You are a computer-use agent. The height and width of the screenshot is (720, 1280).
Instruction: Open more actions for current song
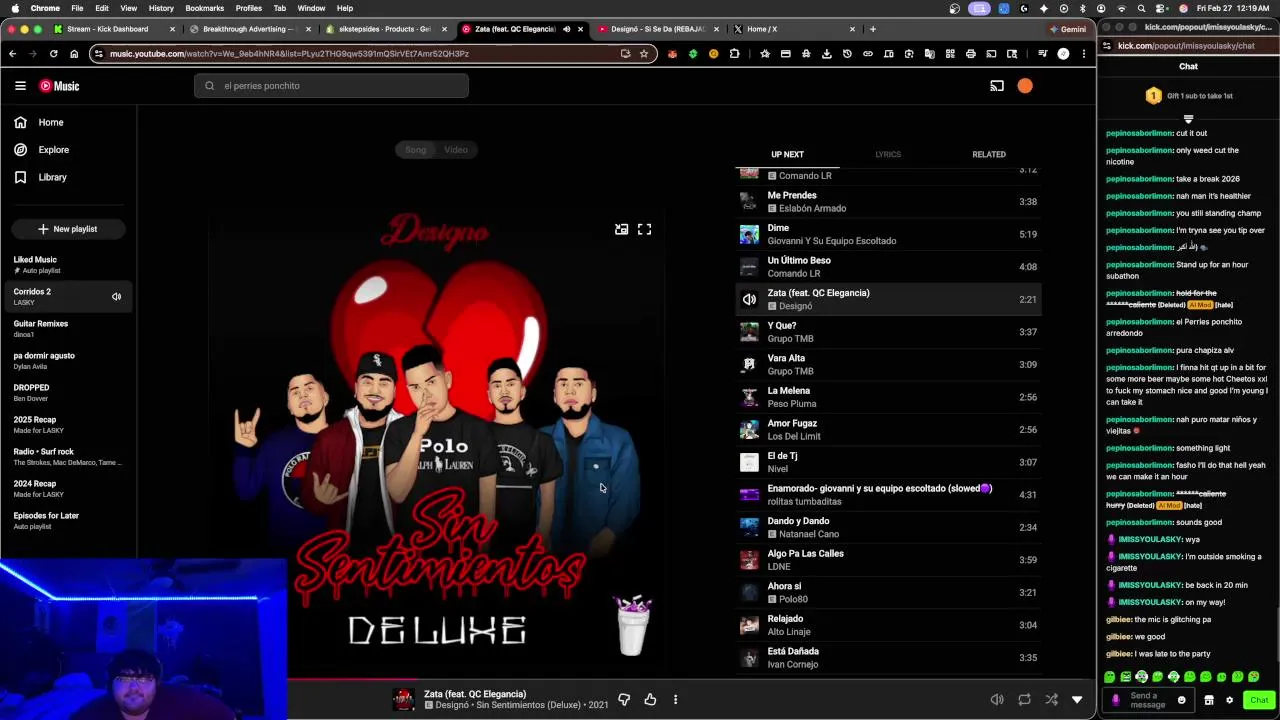pyautogui.click(x=675, y=700)
